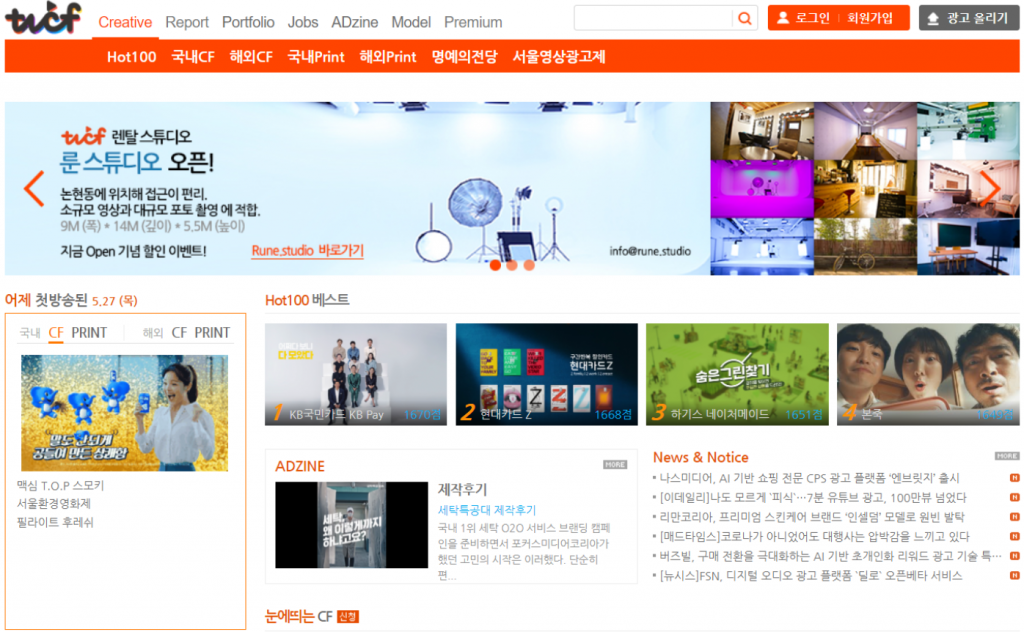Go to previous banner slide arrow
The width and height of the screenshot is (1024, 632).
pos(34,189)
